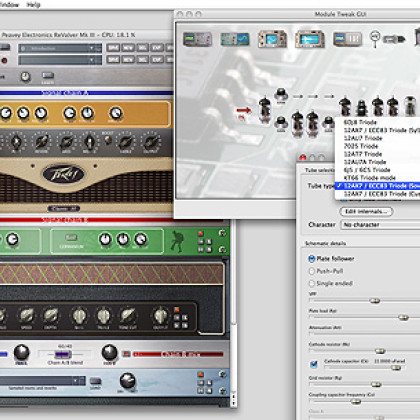Choose 12AU7 Triode from the tube list
The image size is (420, 420).
pos(363,138)
